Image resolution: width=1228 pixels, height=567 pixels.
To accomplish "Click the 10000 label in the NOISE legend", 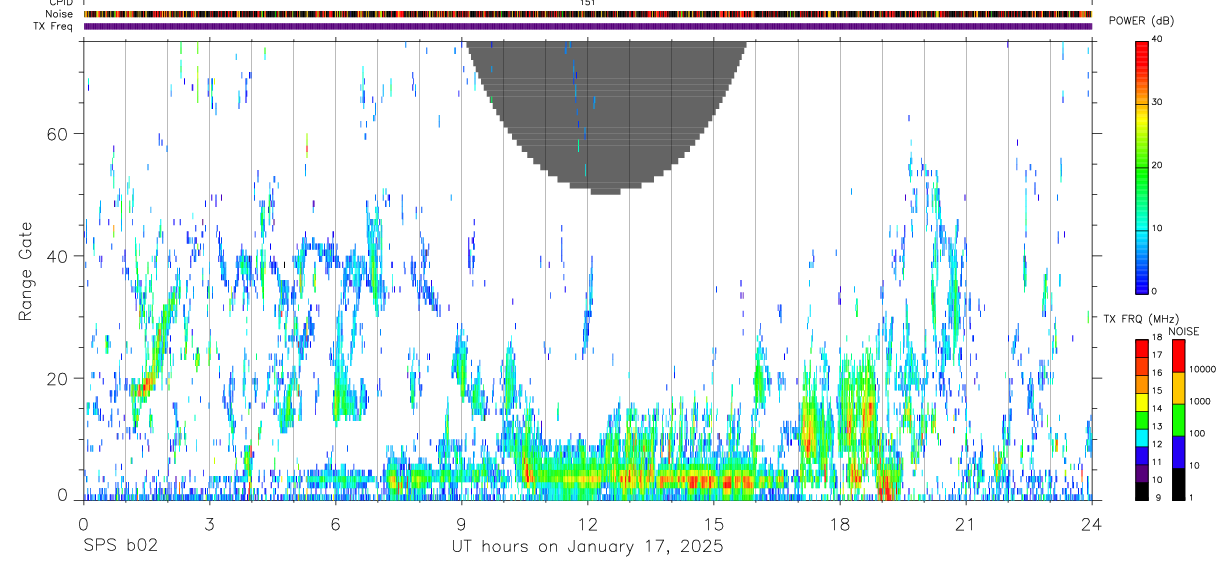I will (1201, 370).
